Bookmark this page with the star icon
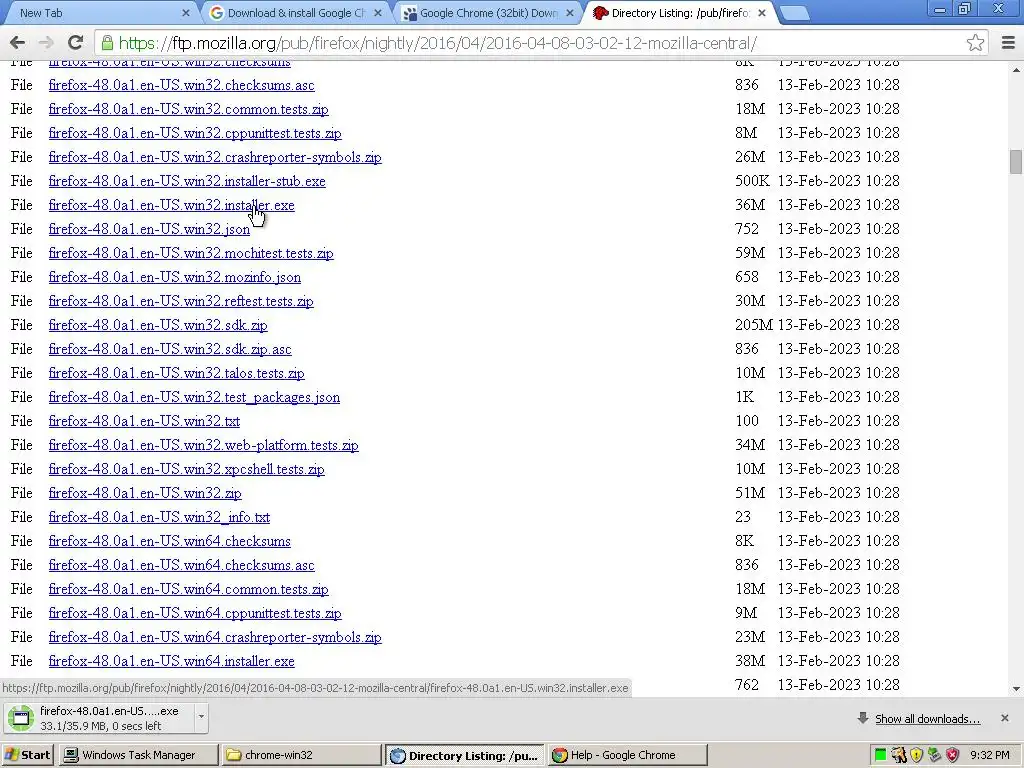Screen dimensions: 1024x768 pyautogui.click(x=975, y=43)
